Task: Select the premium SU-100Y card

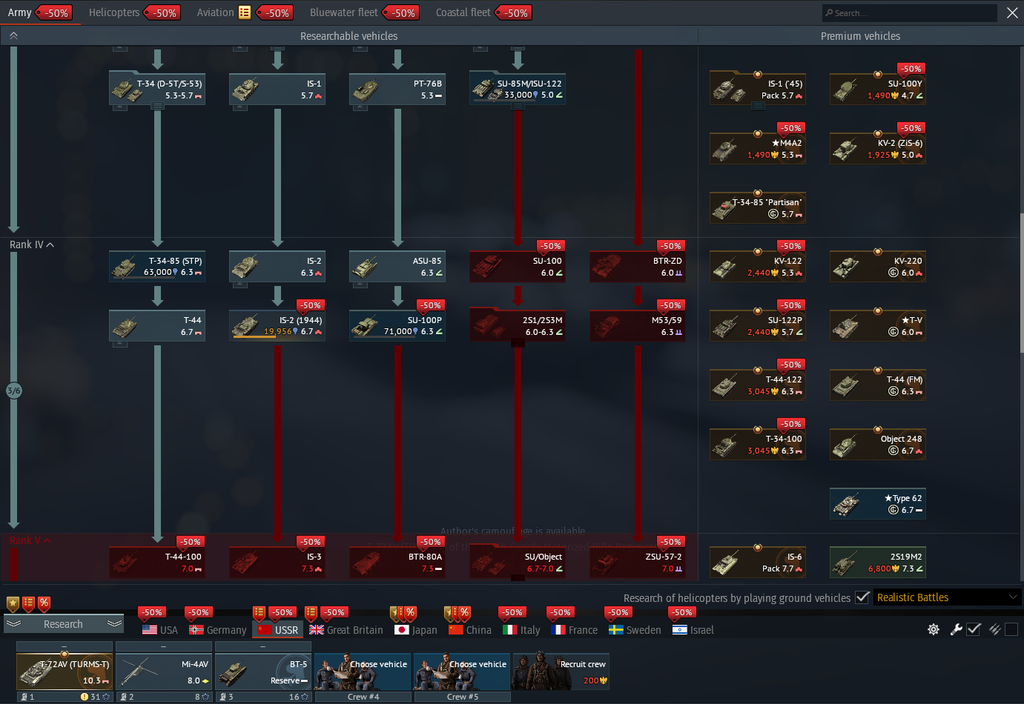Action: 878,89
